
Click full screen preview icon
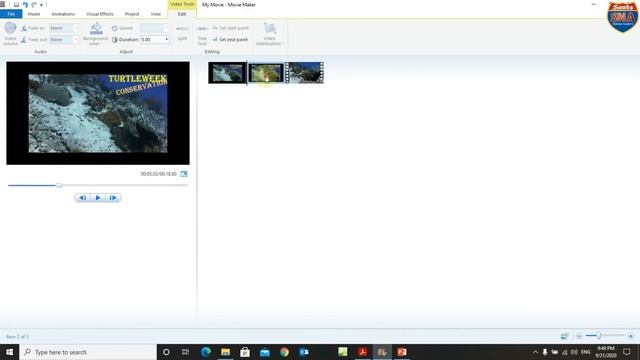184,174
